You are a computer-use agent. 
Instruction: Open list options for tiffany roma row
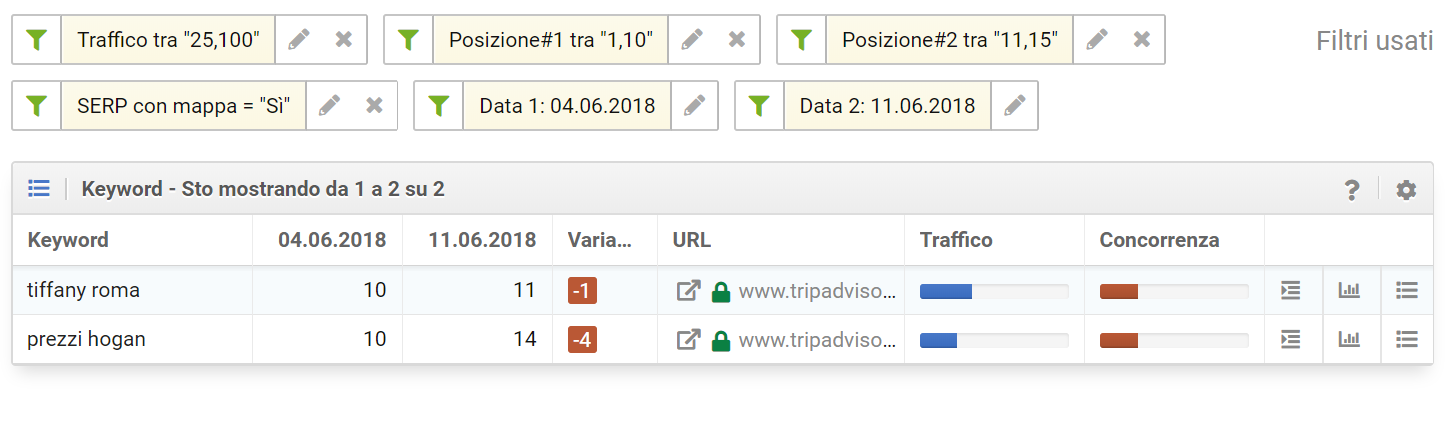(1407, 291)
